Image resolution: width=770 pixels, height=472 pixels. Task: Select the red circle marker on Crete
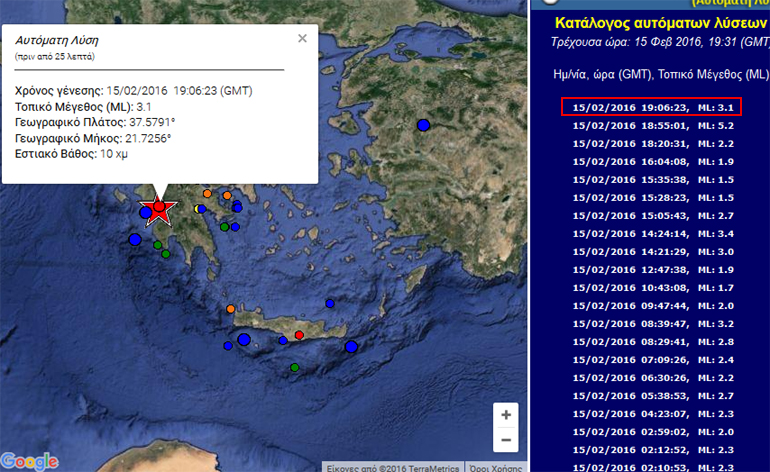tap(299, 334)
